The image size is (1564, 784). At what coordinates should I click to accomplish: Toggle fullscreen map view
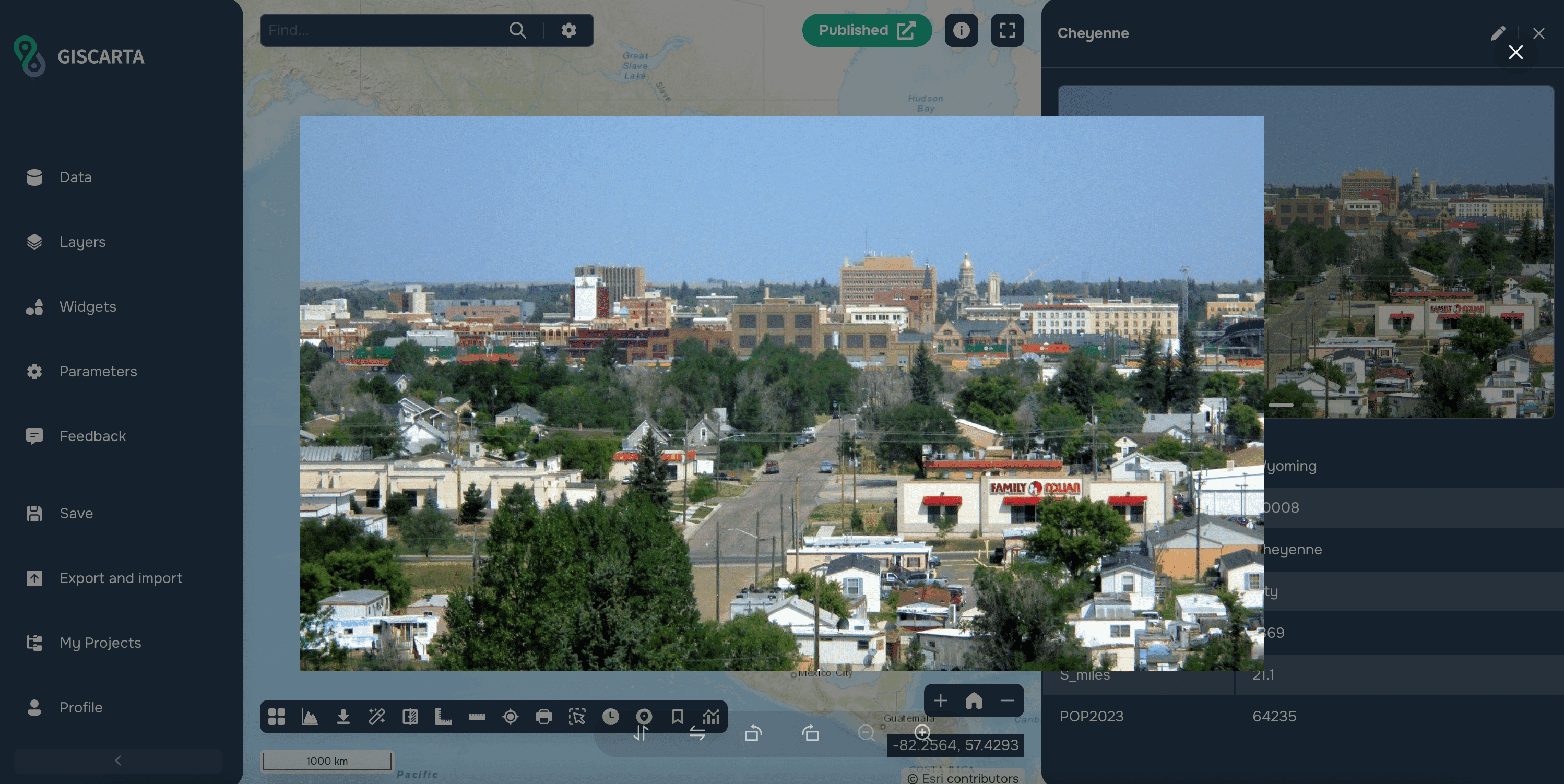click(x=1006, y=30)
